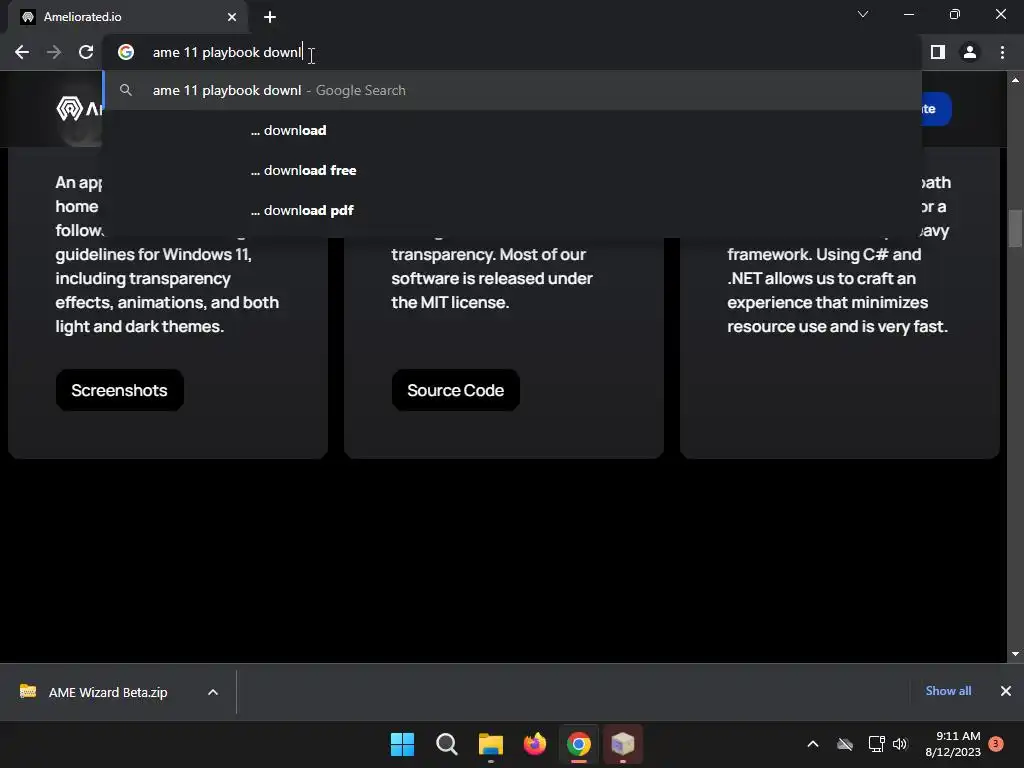This screenshot has width=1024, height=768.
Task: Close the downloads bar
Action: [1006, 691]
